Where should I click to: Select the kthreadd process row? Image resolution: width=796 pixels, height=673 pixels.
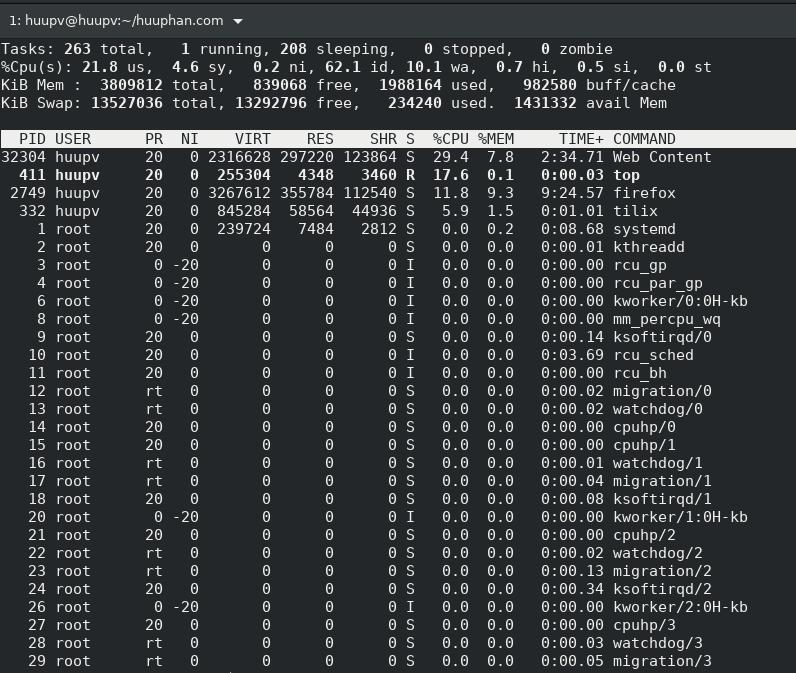point(398,247)
